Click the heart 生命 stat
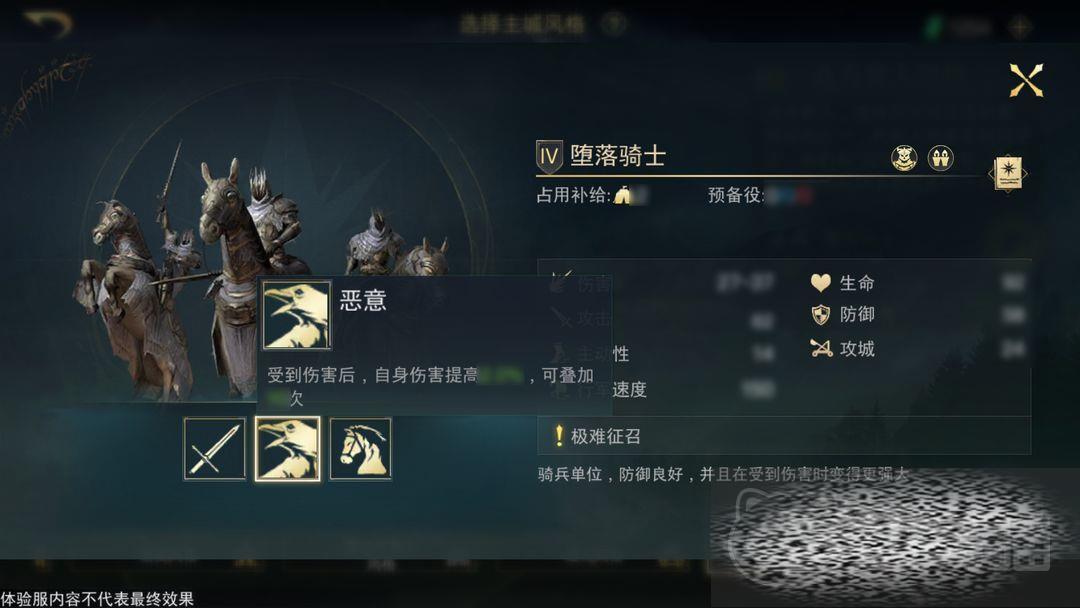Viewport: 1080px width, 608px height. coord(842,282)
